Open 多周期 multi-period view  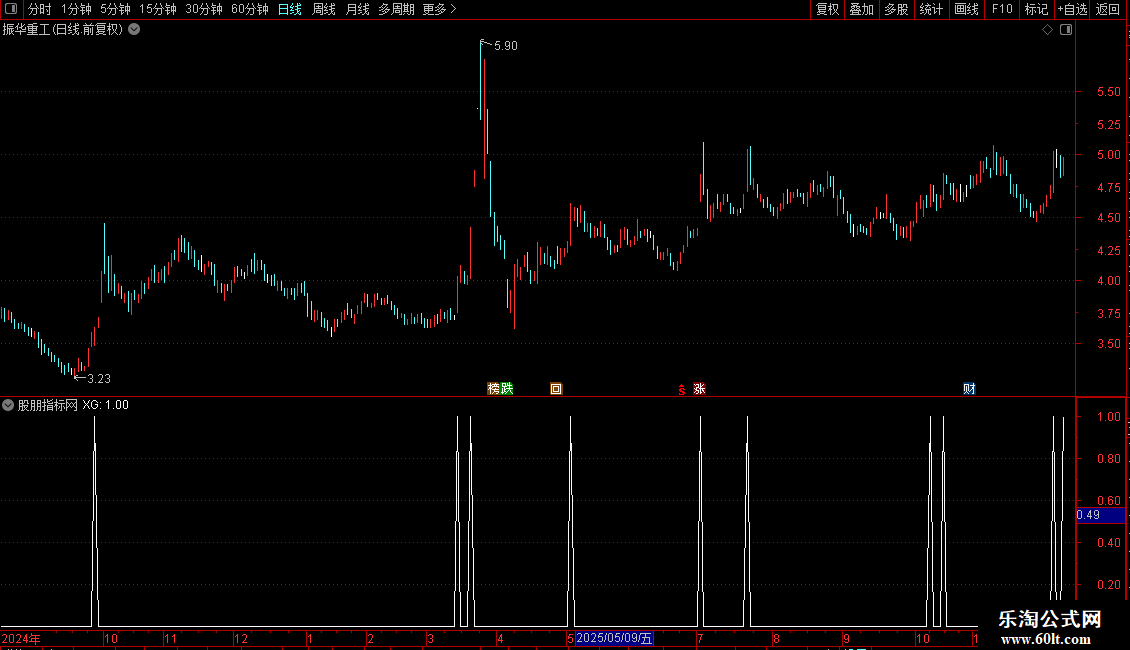point(396,9)
